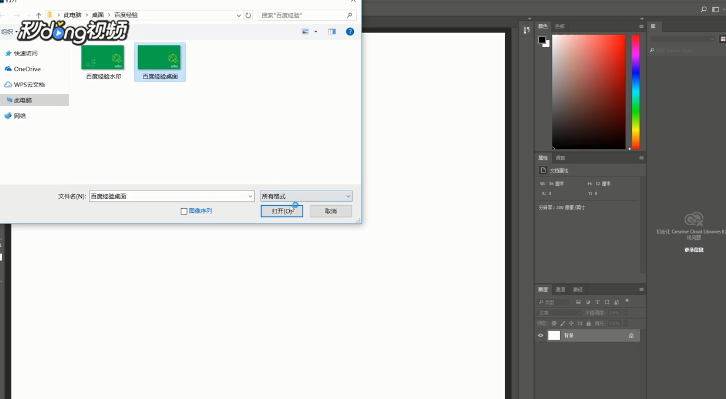Click search magnifier in dialog search box
726x399 pixels.
[x=349, y=15]
